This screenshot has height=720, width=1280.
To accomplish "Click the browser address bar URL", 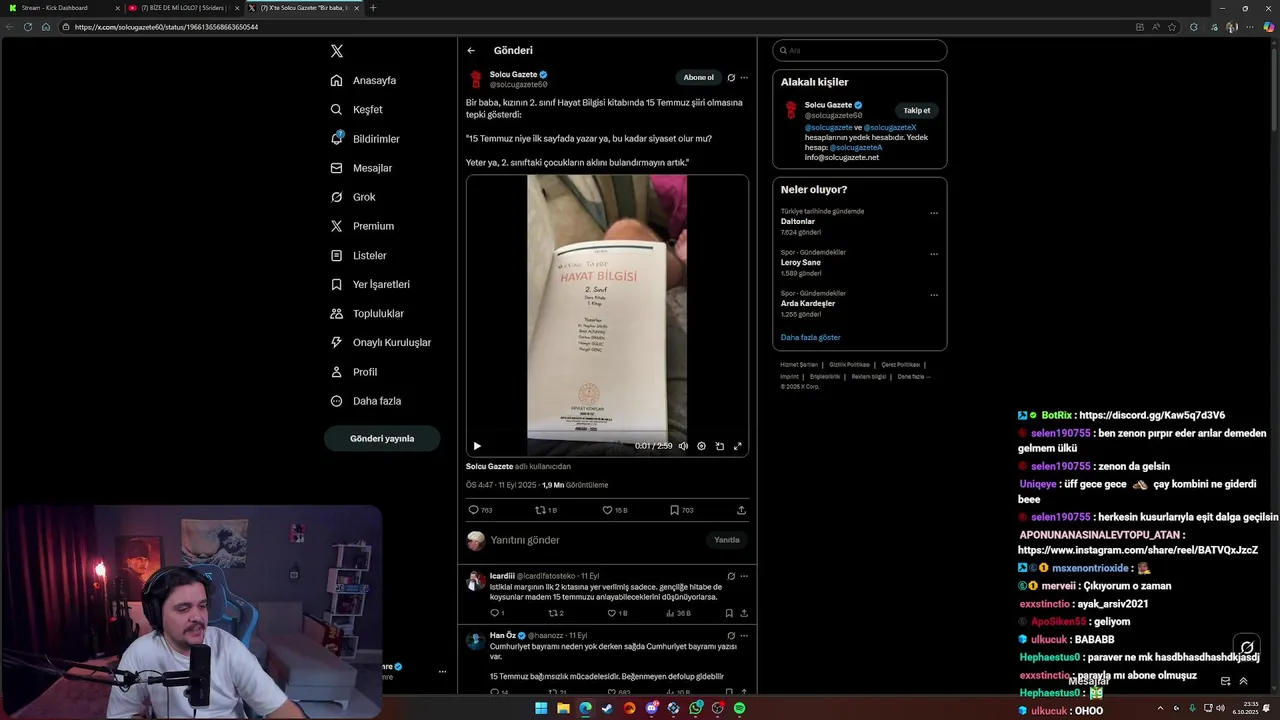I will tap(166, 27).
